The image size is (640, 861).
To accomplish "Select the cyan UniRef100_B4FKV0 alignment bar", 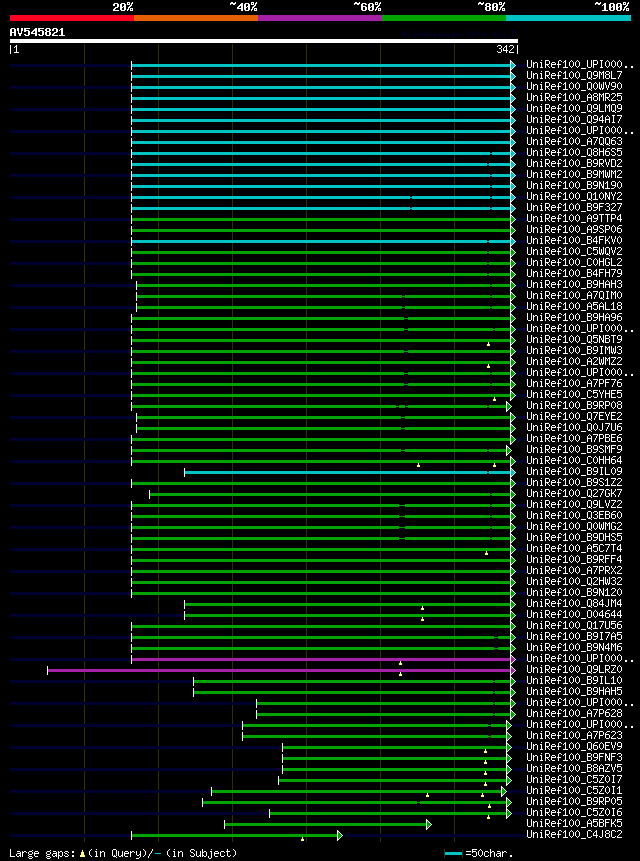I will (x=323, y=241).
